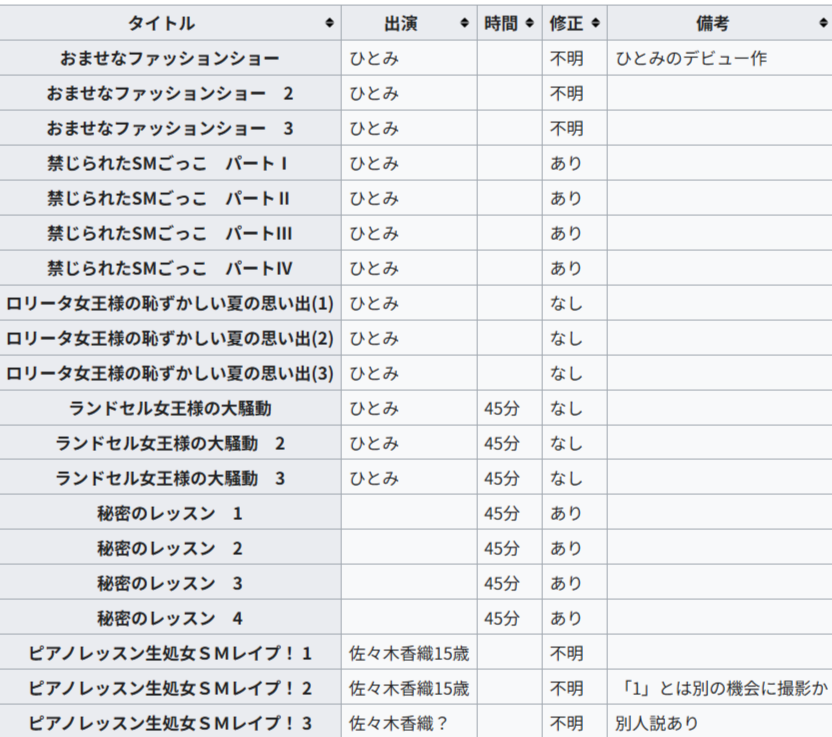Sort the table by 時間 arrow icon
The height and width of the screenshot is (737, 832).
point(530,23)
